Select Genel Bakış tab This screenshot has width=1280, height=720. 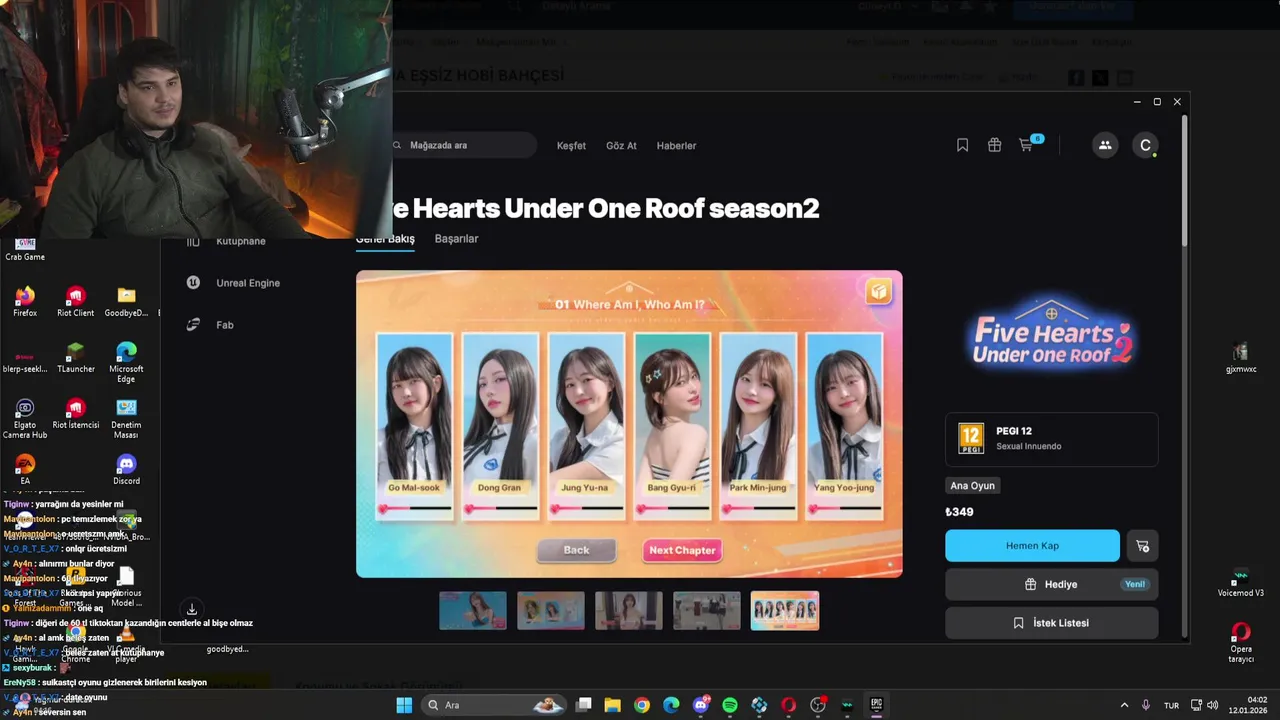(x=385, y=240)
